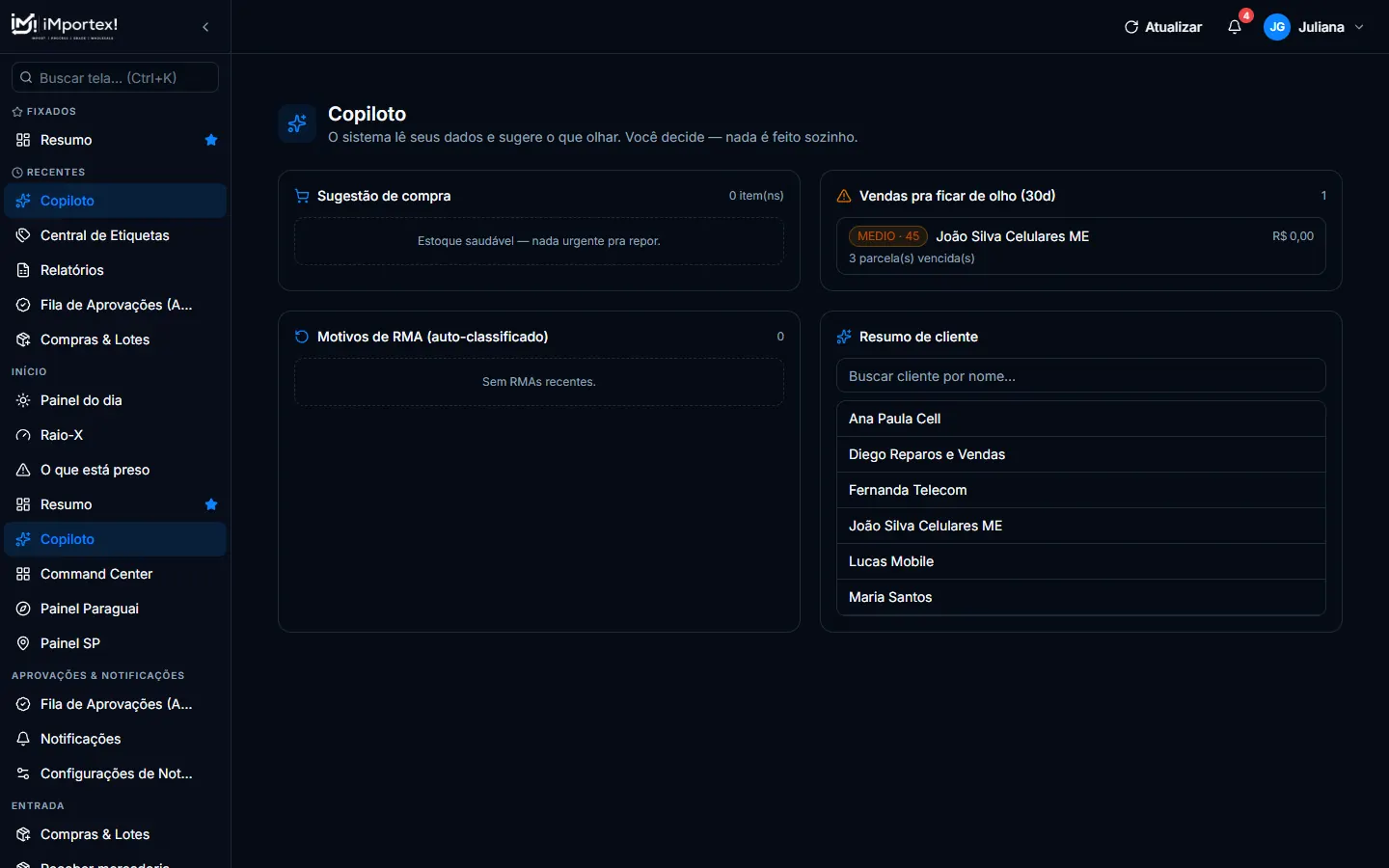Click the Motivos de RMA heading
Image resolution: width=1389 pixels, height=868 pixels.
tap(432, 337)
